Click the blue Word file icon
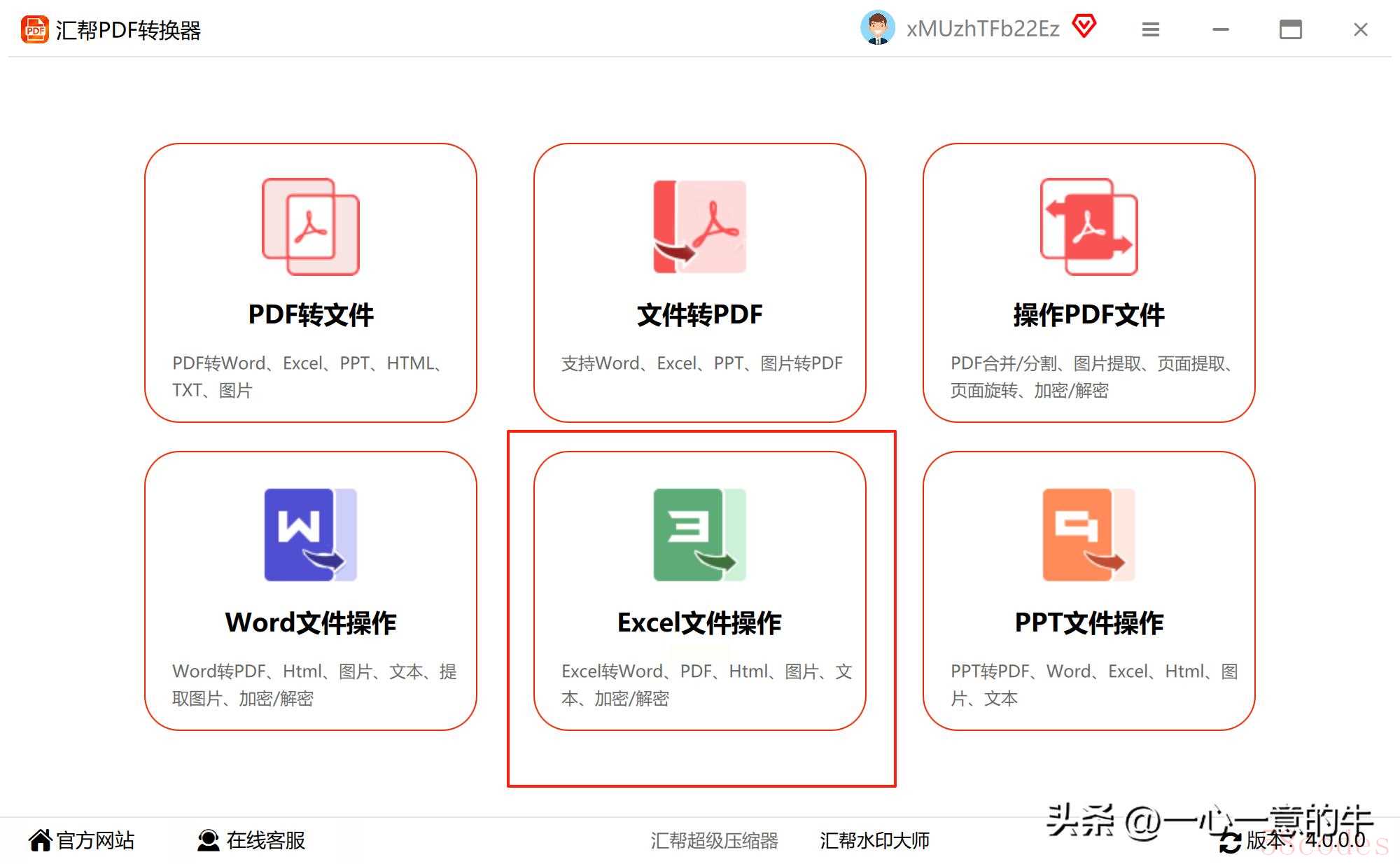The width and height of the screenshot is (1400, 864). tap(311, 534)
